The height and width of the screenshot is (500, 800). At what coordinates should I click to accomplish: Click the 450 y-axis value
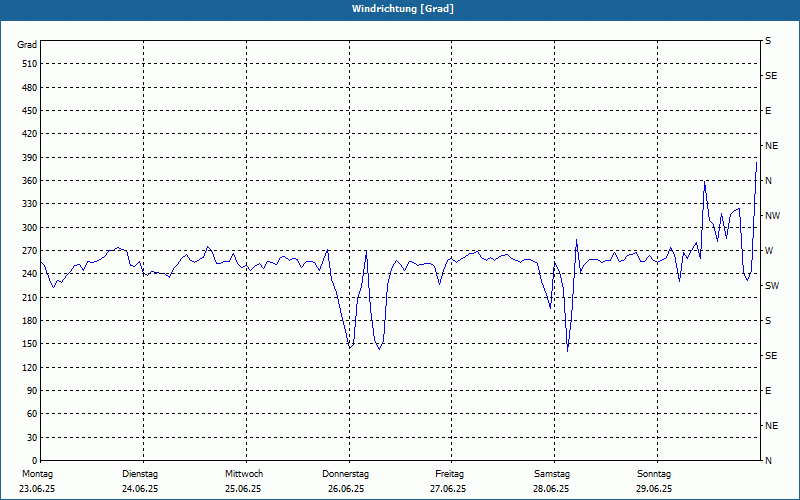30,111
